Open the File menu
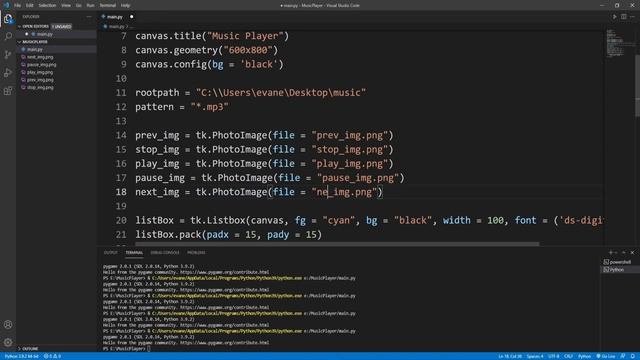Image resolution: width=640 pixels, height=360 pixels. click(x=17, y=5)
